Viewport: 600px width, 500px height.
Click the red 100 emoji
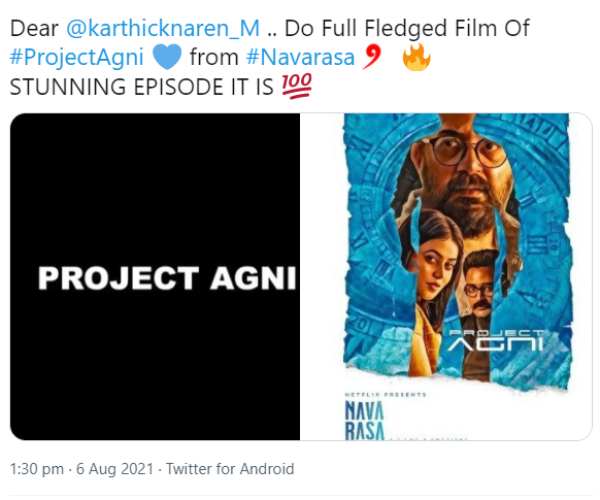click(x=297, y=86)
